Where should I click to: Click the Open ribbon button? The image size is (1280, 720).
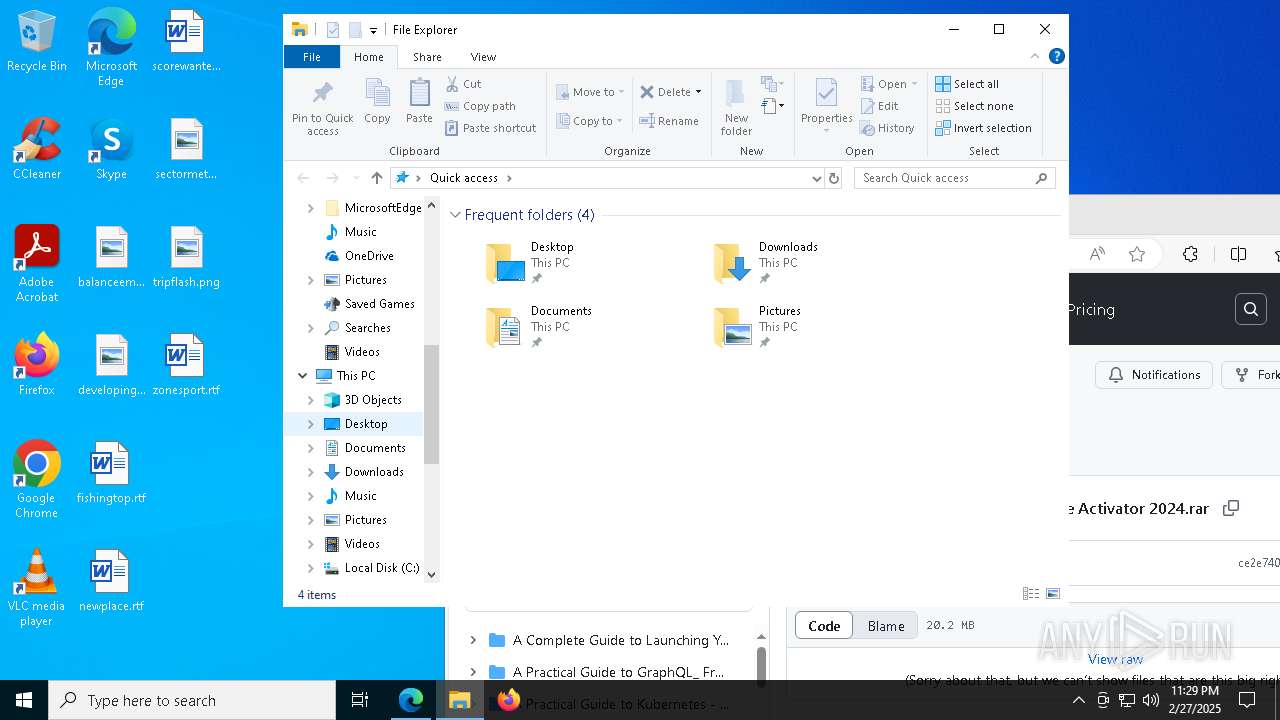888,84
